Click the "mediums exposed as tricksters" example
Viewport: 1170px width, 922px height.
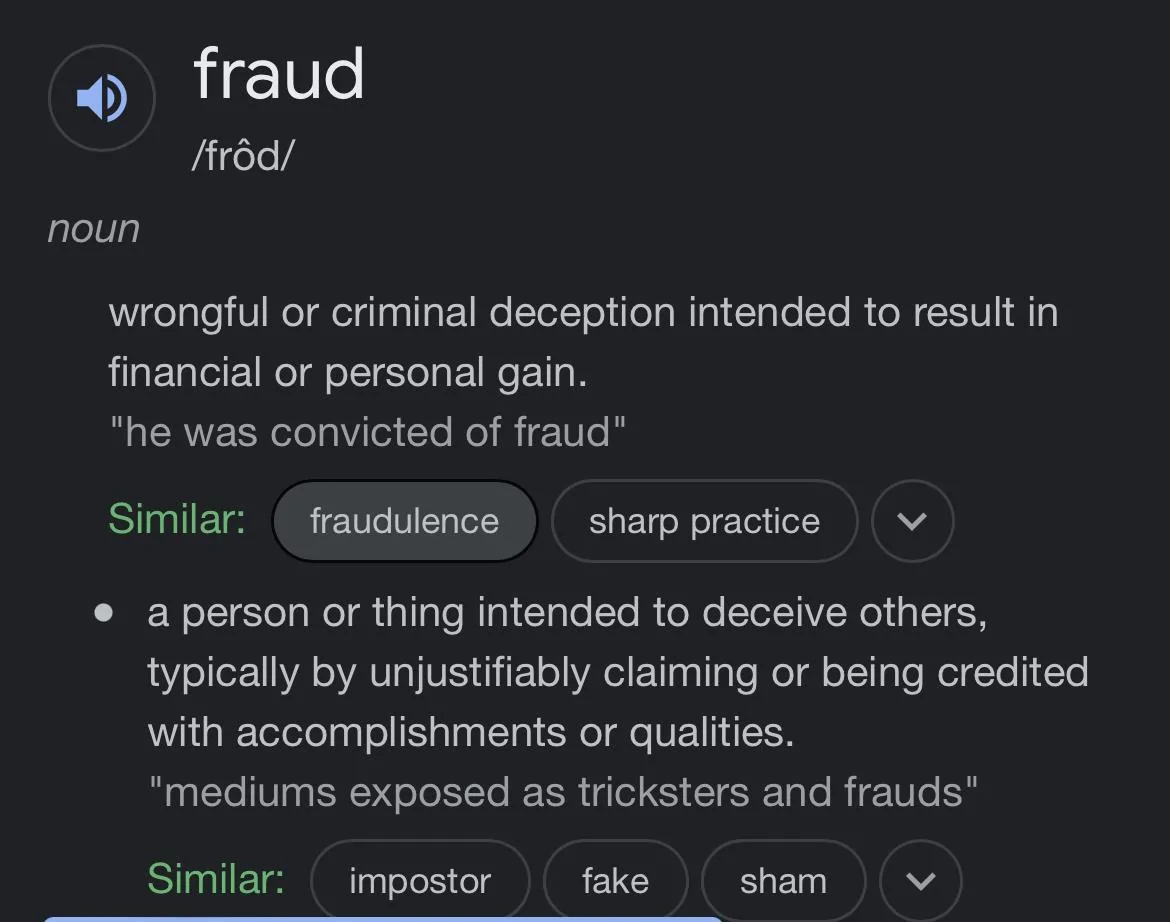pos(563,791)
